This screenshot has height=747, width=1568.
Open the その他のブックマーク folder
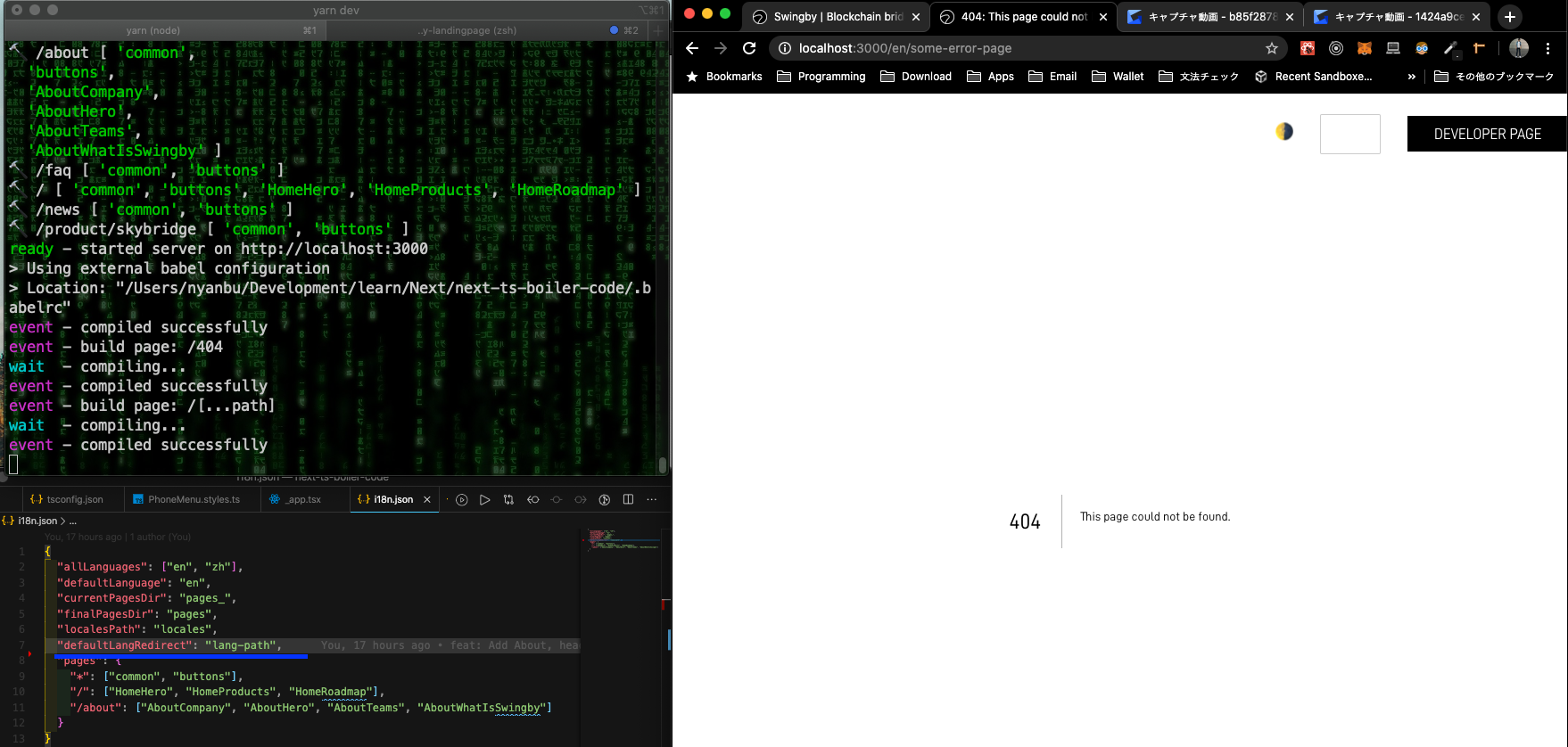[1494, 77]
